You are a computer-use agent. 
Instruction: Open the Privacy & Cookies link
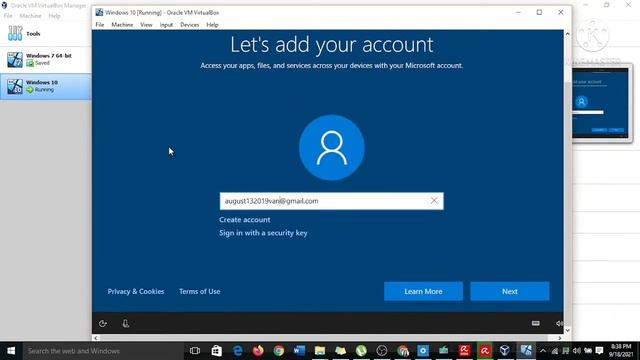point(136,291)
